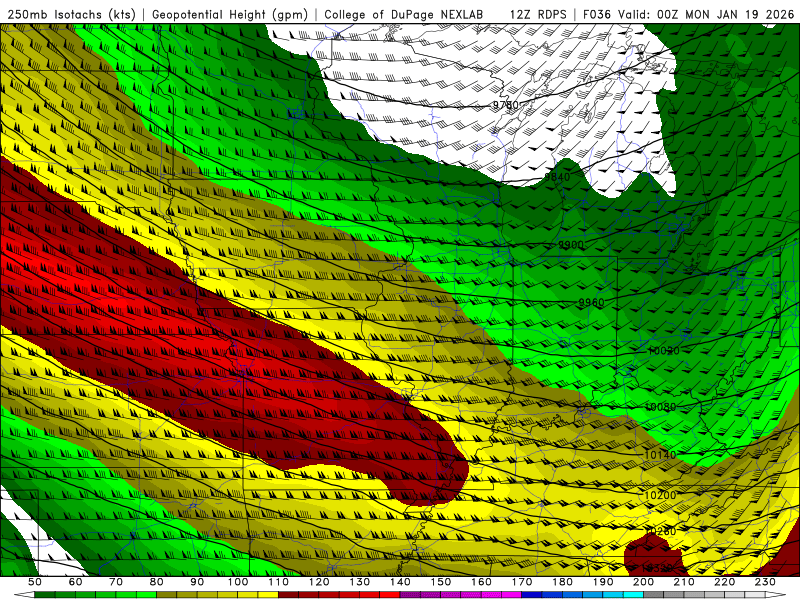
Task: Click the 170 knot legend value
Action: [x=522, y=582]
